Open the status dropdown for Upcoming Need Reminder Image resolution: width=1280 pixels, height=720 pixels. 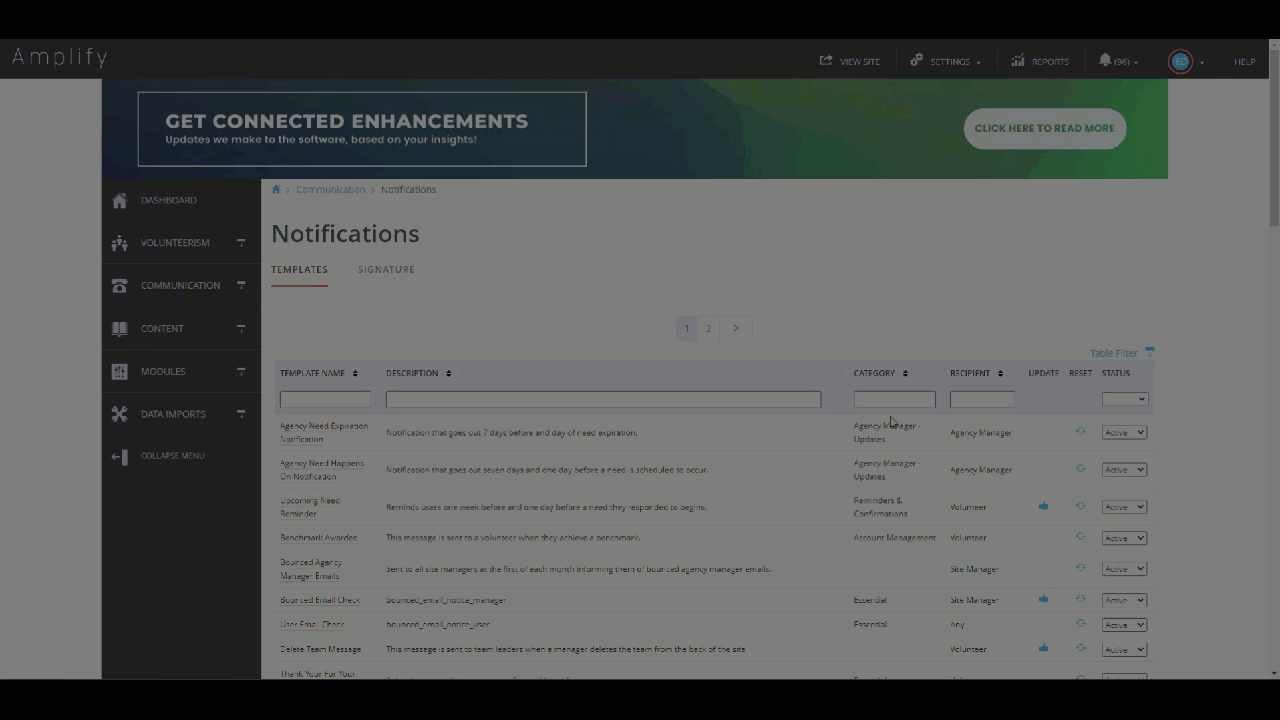[1124, 507]
